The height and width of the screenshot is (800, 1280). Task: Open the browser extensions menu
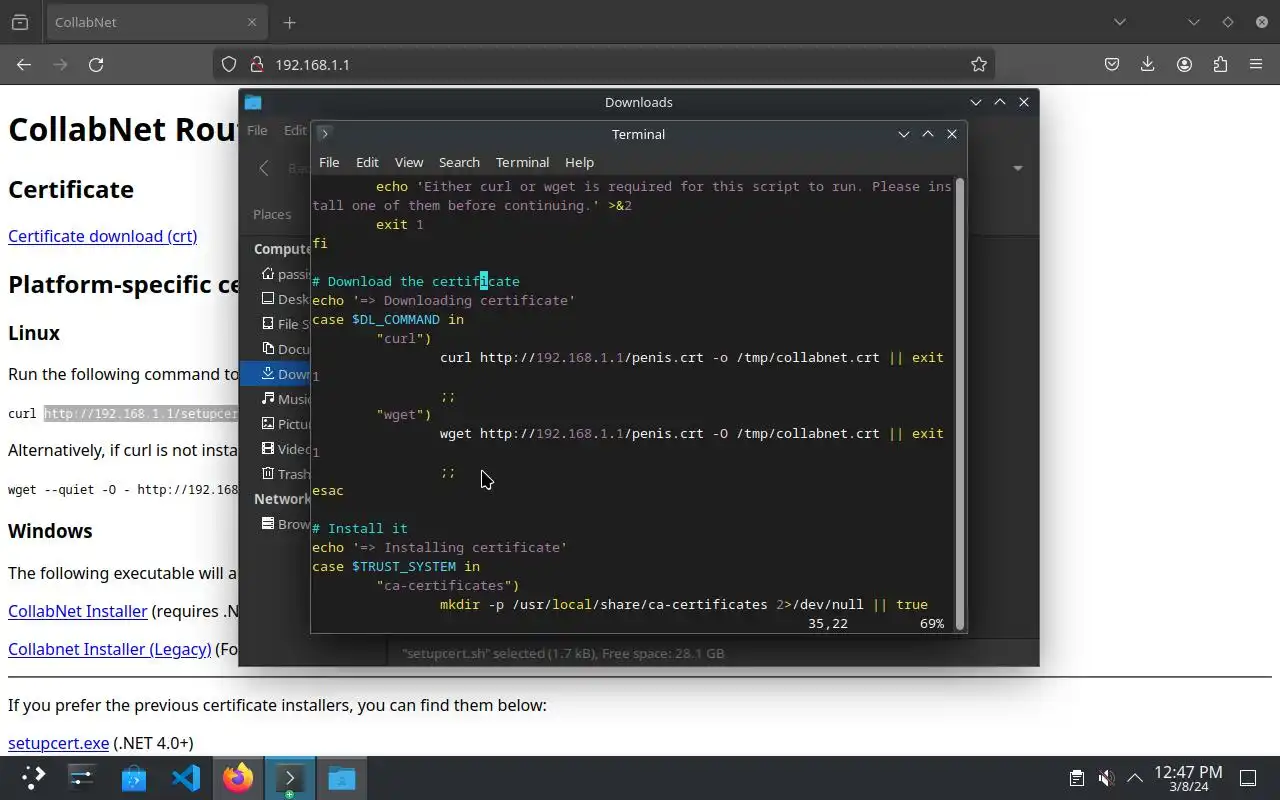click(1220, 64)
